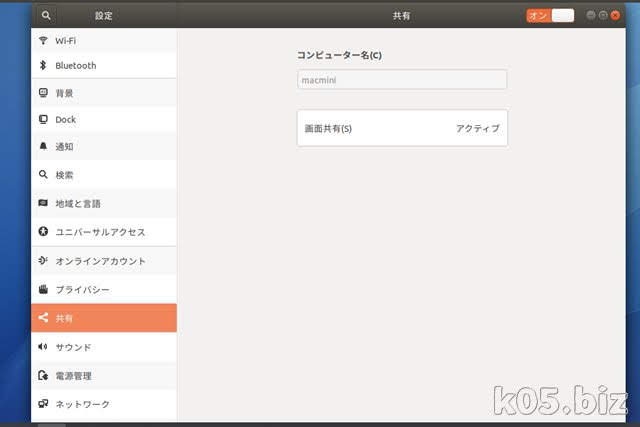Click the 通知 bell icon
640x427 pixels.
pos(43,146)
